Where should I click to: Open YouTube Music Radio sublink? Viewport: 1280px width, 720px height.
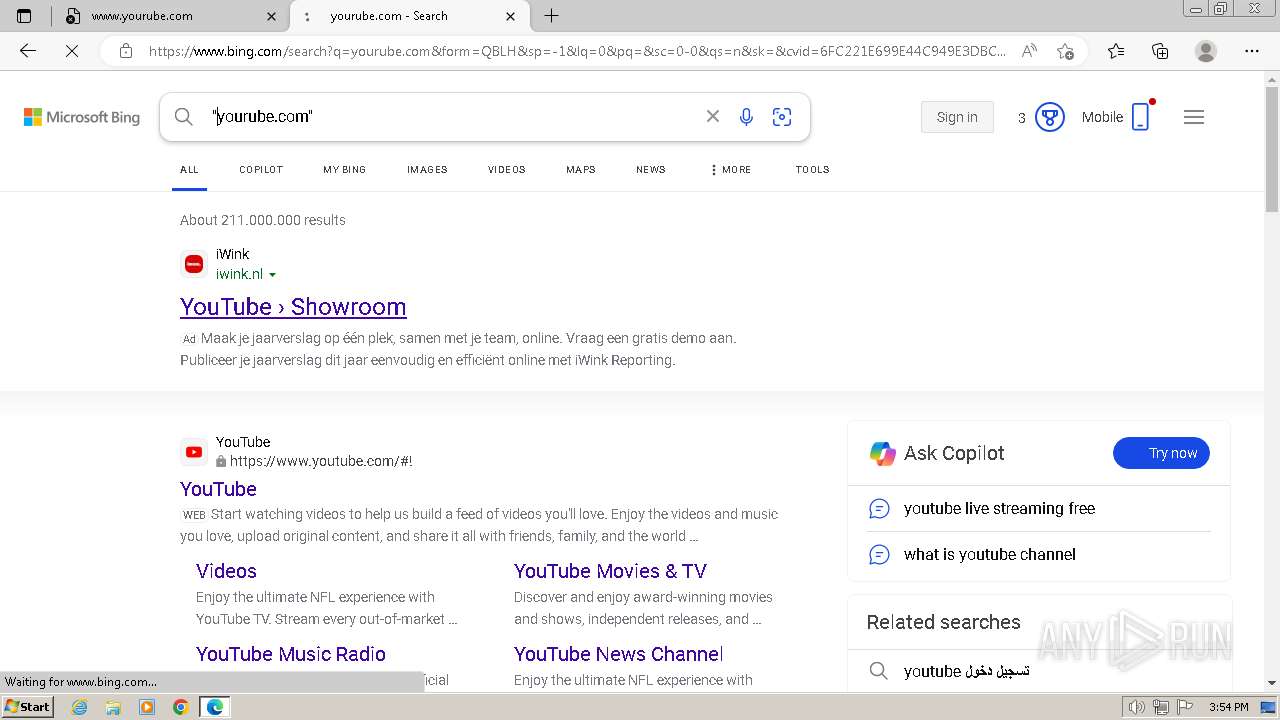(291, 654)
